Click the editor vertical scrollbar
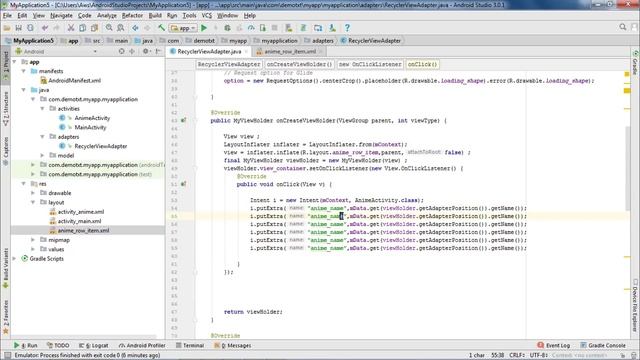This screenshot has width=640, height=360. click(628, 168)
